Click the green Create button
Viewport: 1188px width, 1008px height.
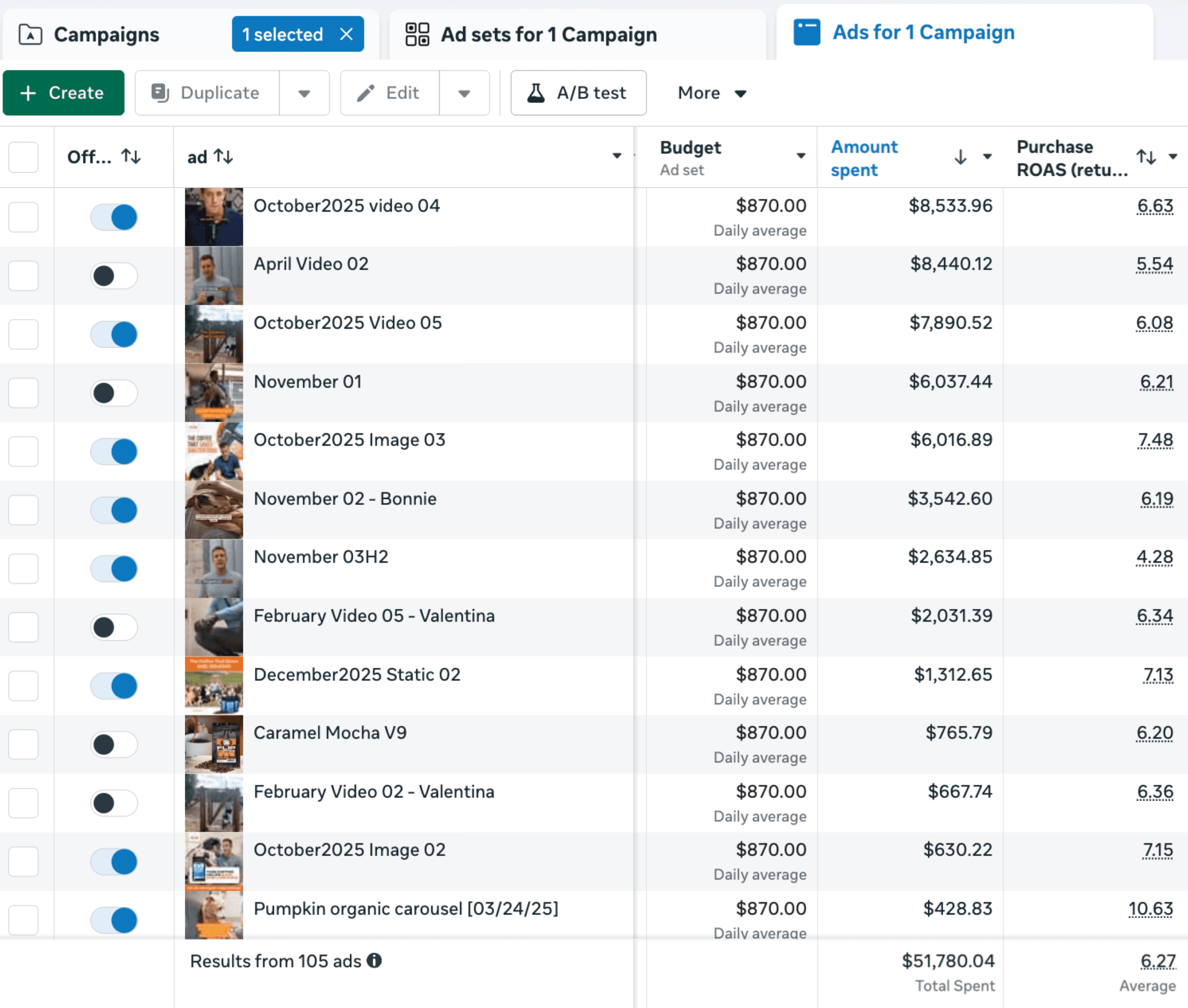[x=63, y=93]
